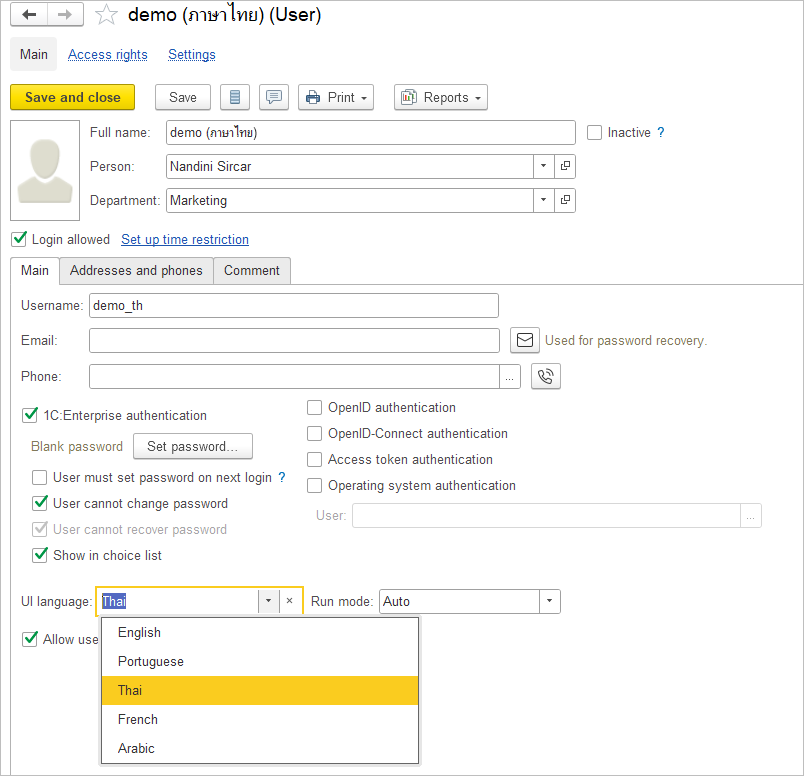Switch to Addresses and phones tab

point(136,271)
